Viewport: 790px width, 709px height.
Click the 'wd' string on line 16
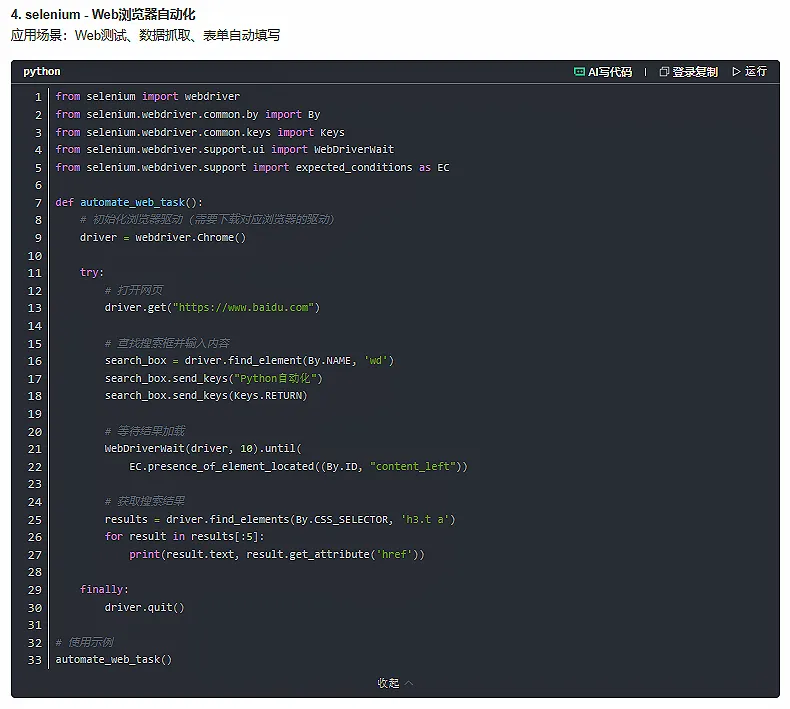coord(376,360)
